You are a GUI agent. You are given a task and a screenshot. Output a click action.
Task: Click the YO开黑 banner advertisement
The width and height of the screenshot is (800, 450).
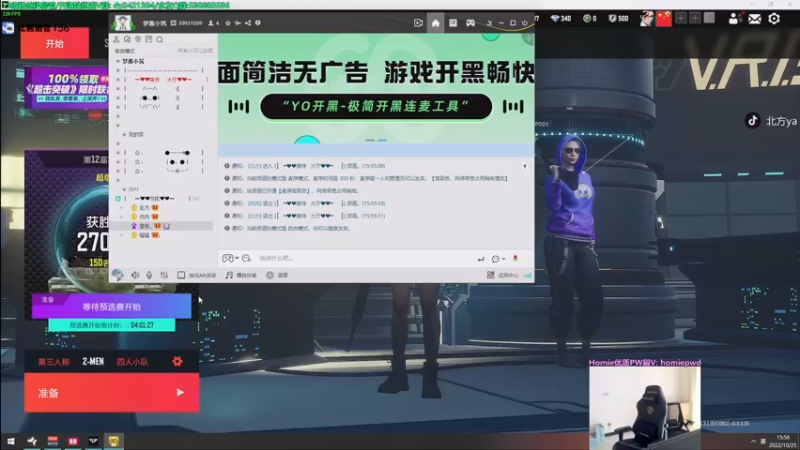[376, 88]
